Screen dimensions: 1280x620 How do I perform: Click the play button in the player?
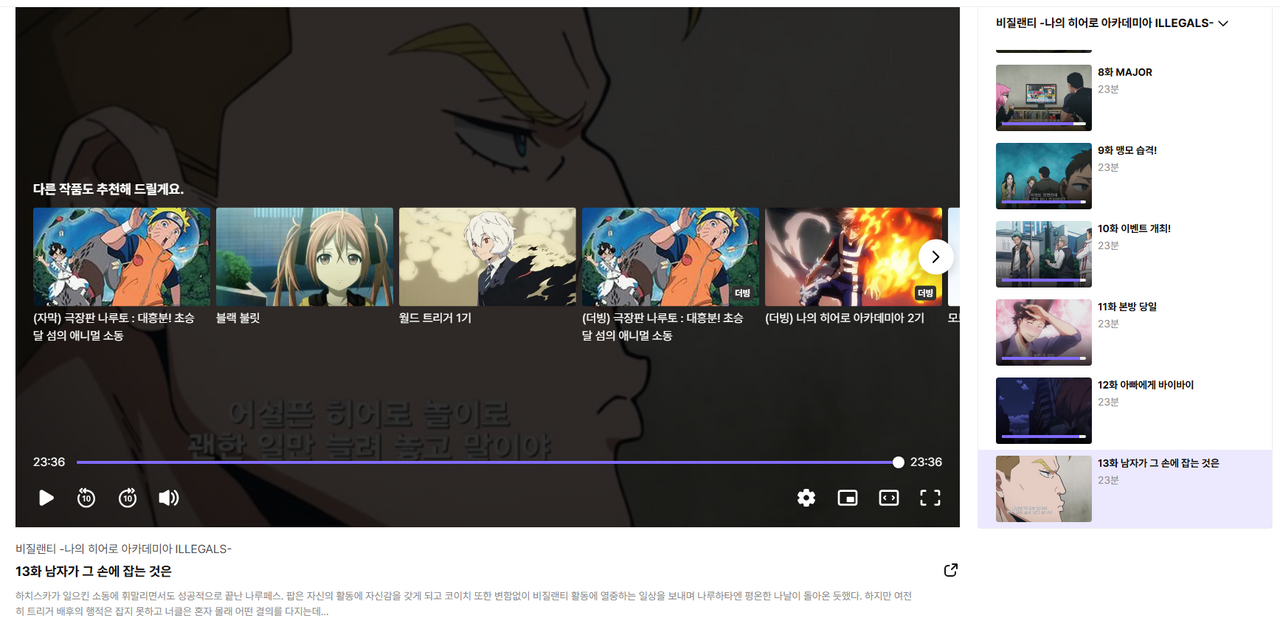[x=46, y=498]
